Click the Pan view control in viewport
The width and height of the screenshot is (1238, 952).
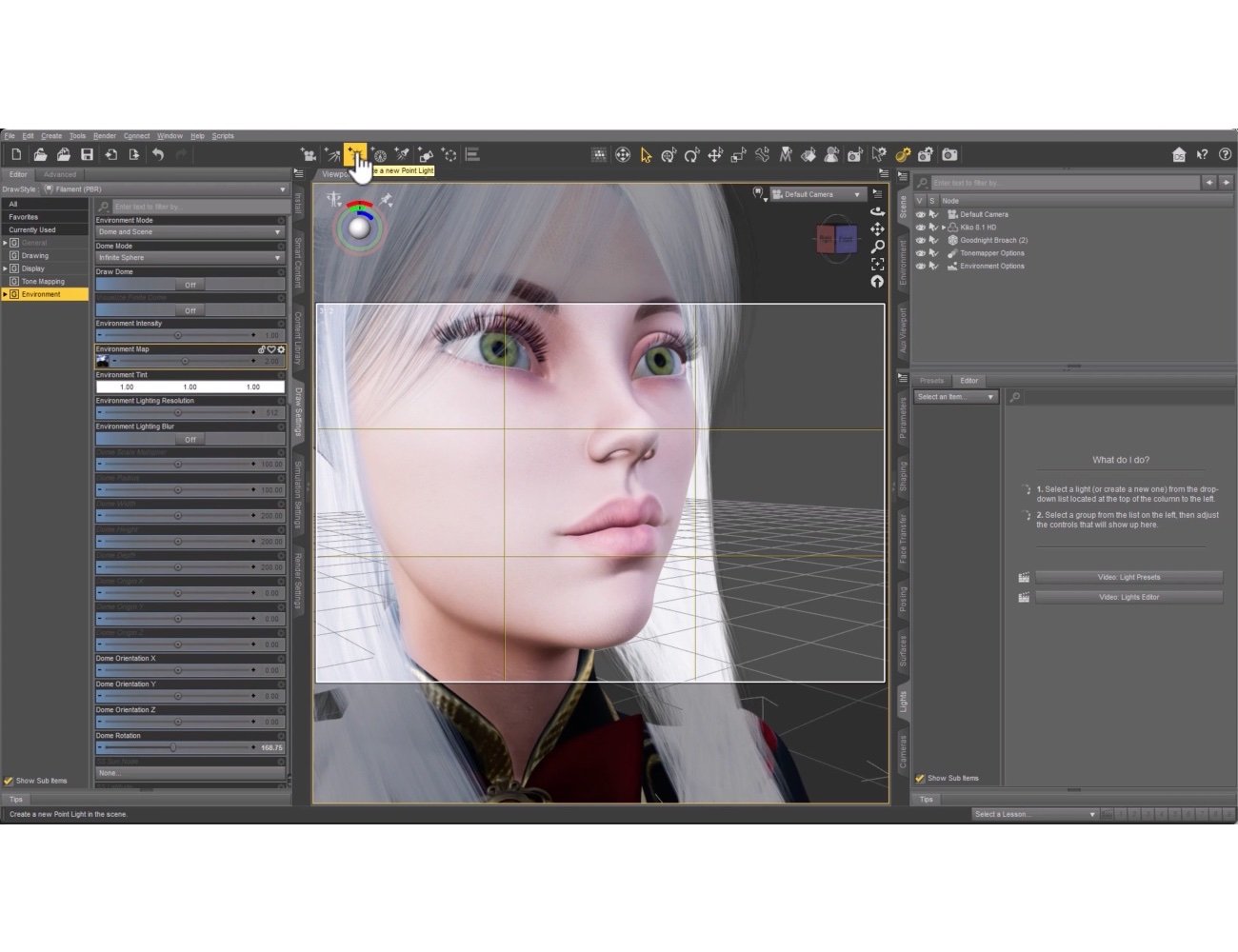pyautogui.click(x=877, y=228)
